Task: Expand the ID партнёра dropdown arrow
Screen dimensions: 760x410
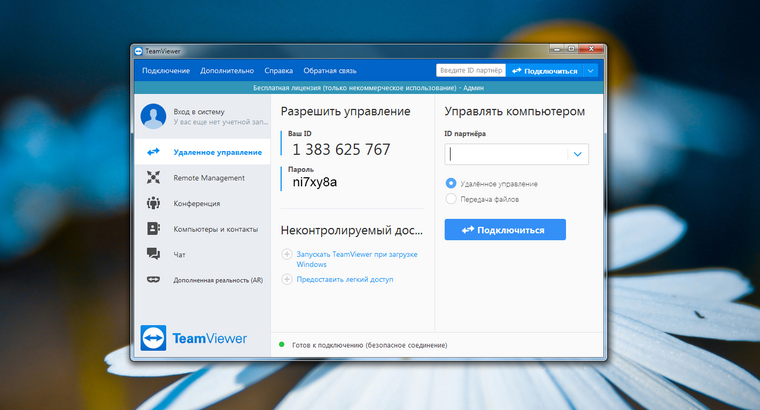Action: tap(577, 154)
